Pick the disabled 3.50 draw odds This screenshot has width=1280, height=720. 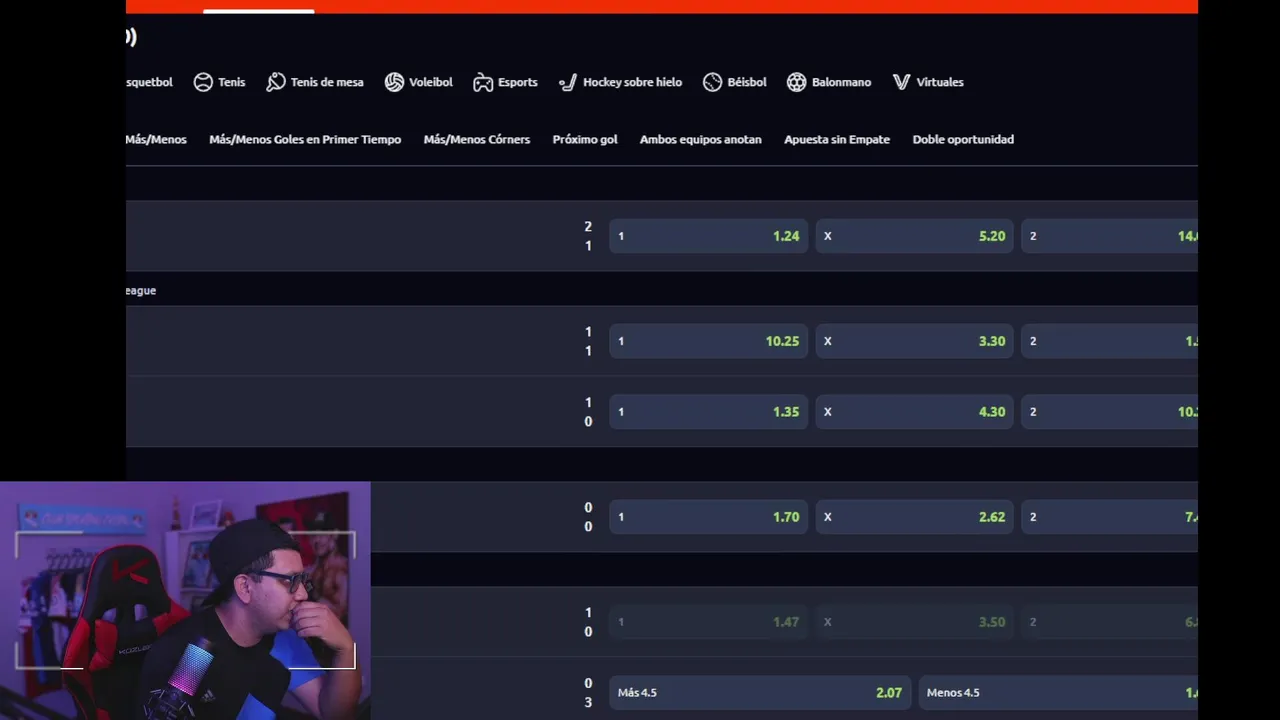(x=915, y=622)
